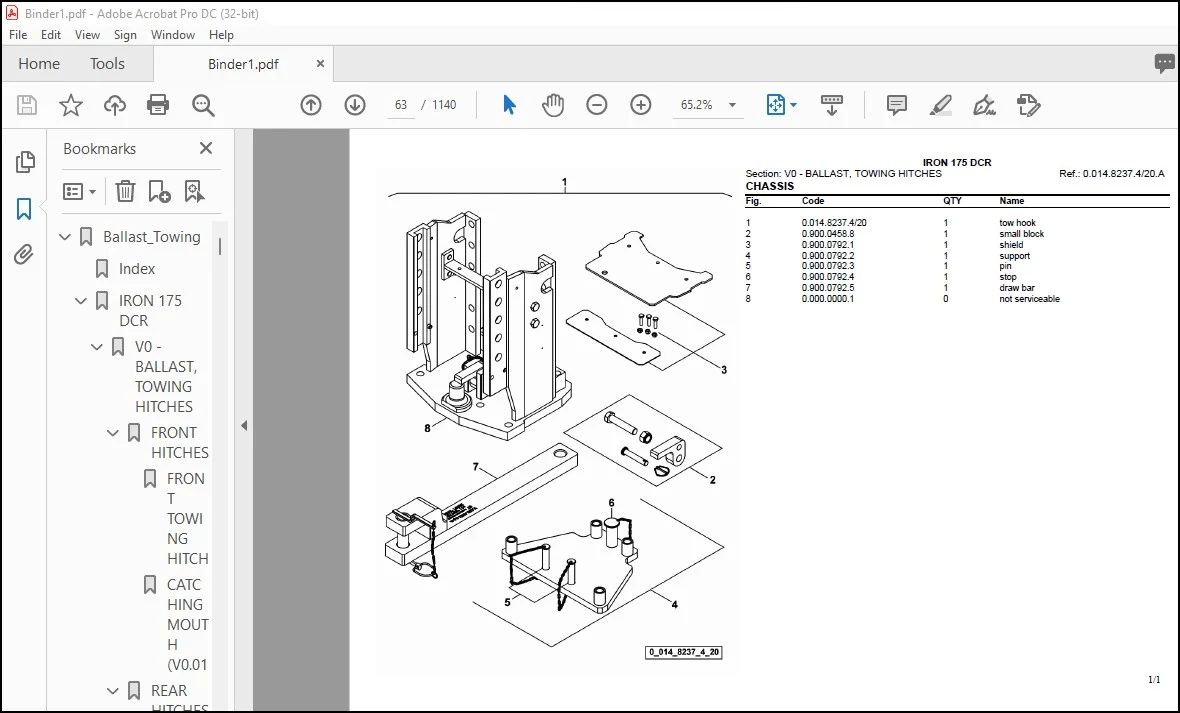Open the View menu
This screenshot has width=1180, height=713.
pos(87,35)
